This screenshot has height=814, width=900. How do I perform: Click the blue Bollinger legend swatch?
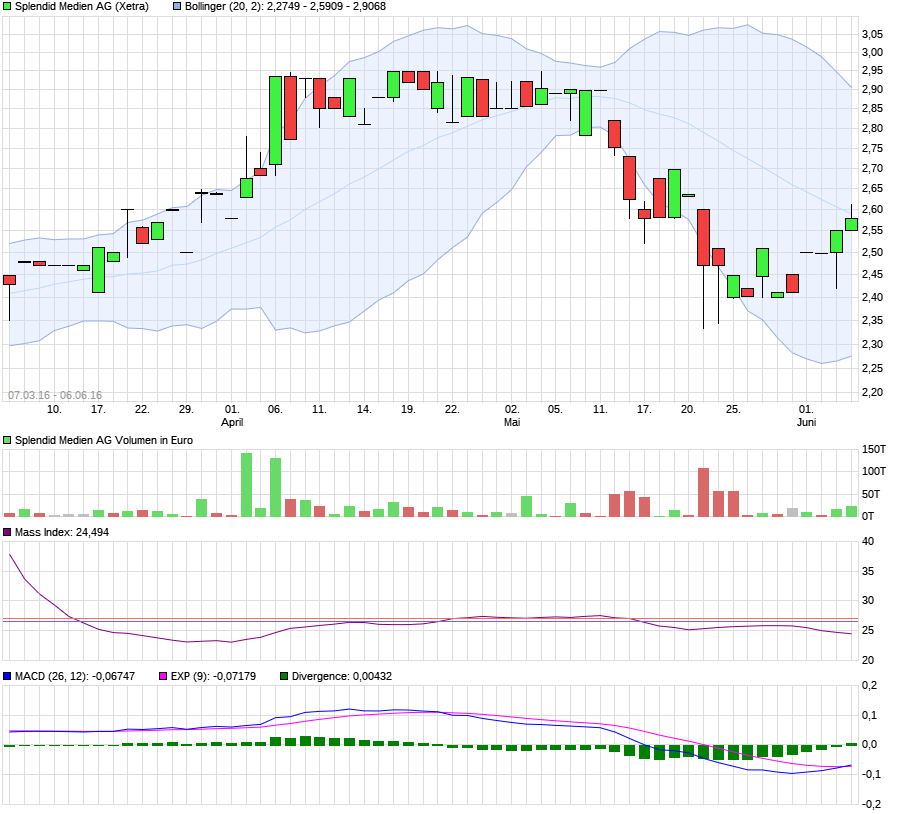tap(177, 6)
